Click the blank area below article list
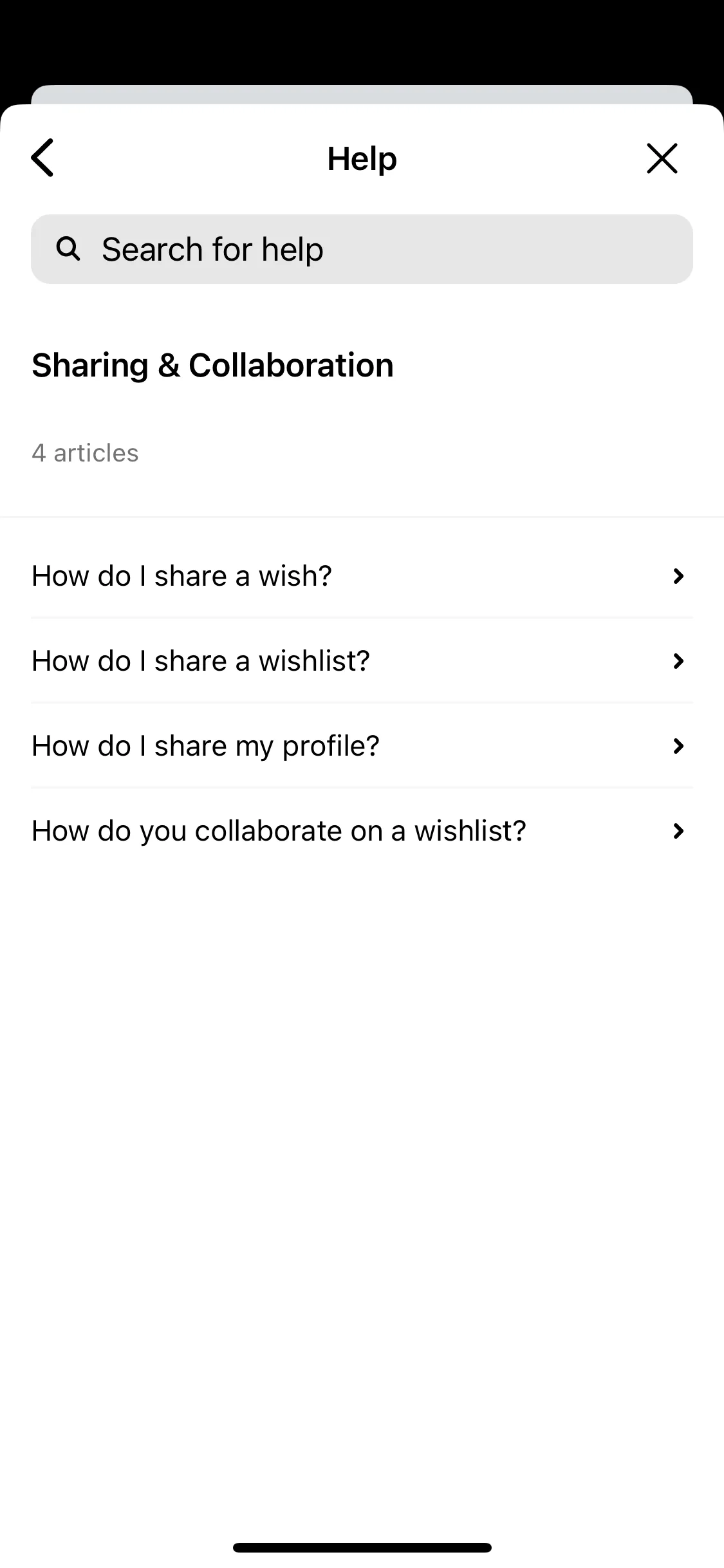Screen dimensions: 724x1568 coord(362,1191)
